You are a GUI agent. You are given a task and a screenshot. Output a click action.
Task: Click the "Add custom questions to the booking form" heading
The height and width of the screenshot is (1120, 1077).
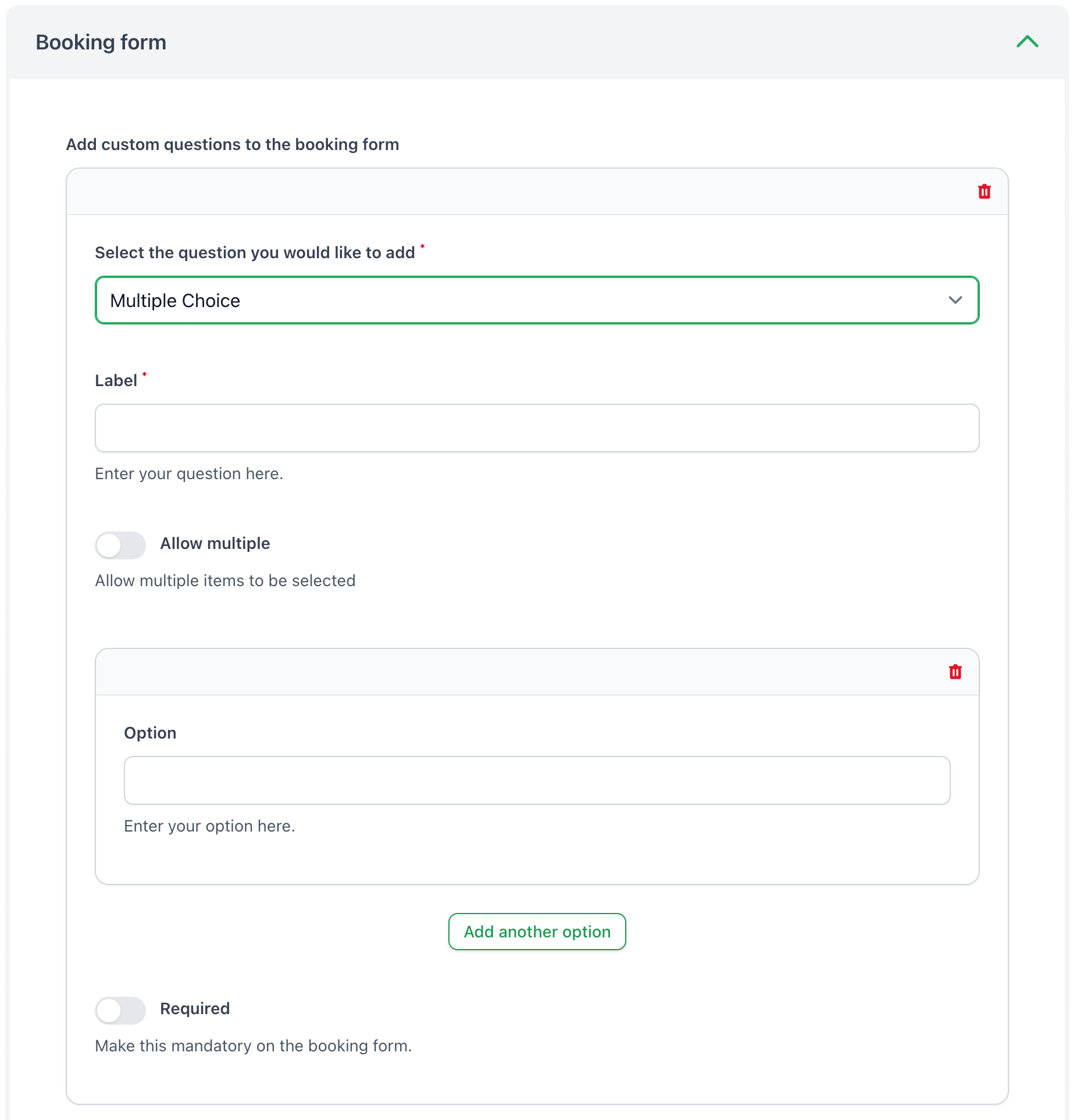(233, 144)
